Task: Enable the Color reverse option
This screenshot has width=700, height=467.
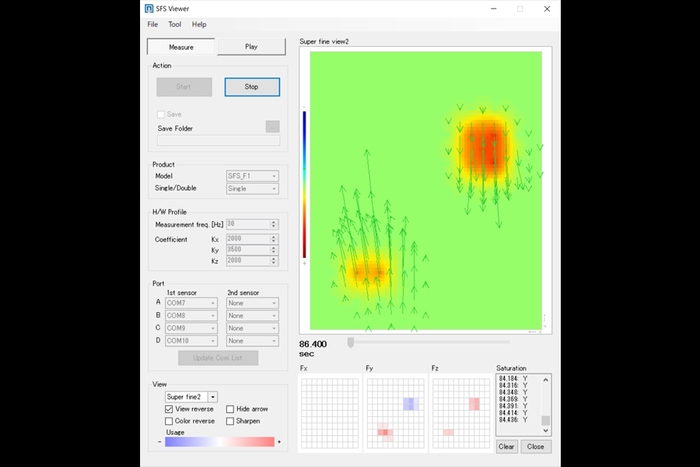Action: (169, 421)
